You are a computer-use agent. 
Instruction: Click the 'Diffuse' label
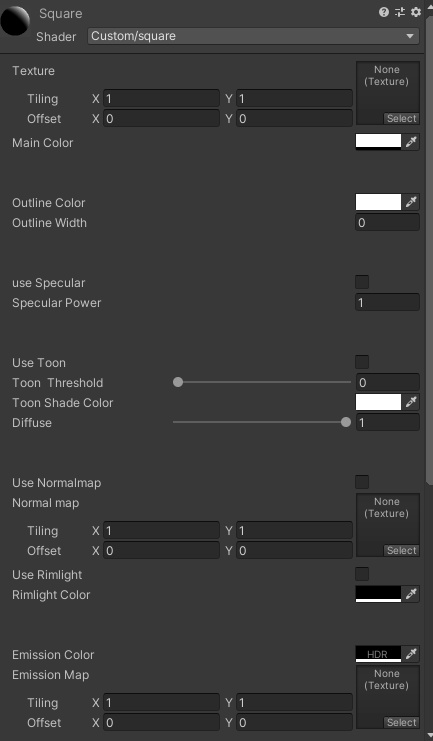point(32,422)
